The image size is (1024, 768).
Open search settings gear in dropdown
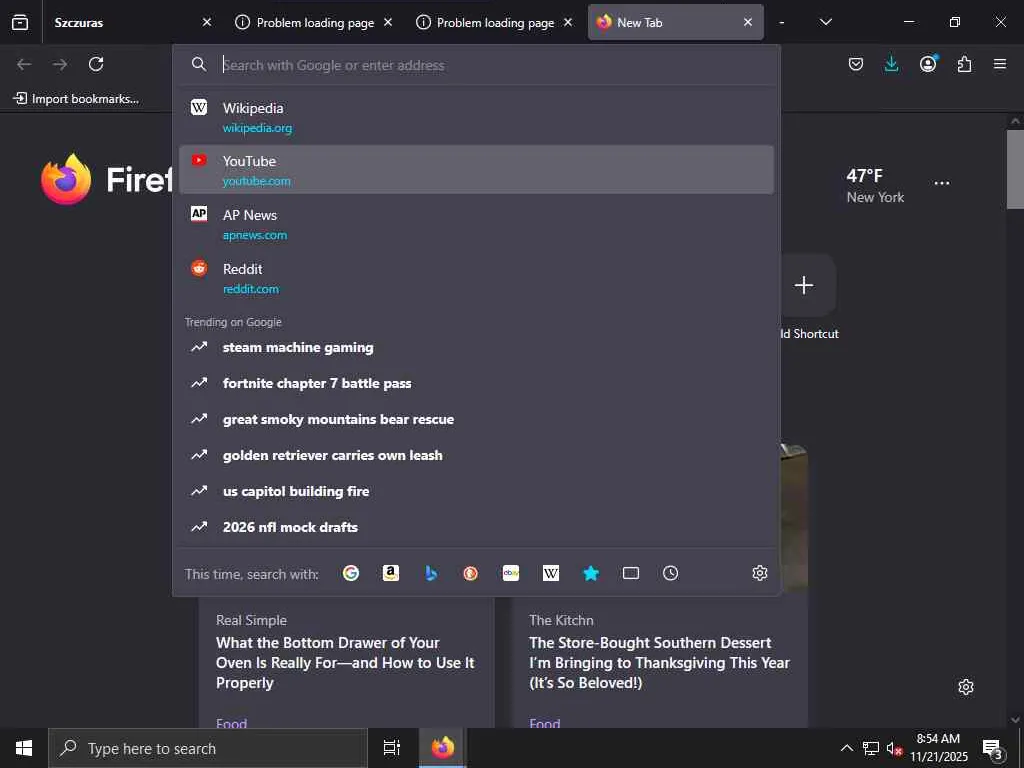tap(760, 573)
